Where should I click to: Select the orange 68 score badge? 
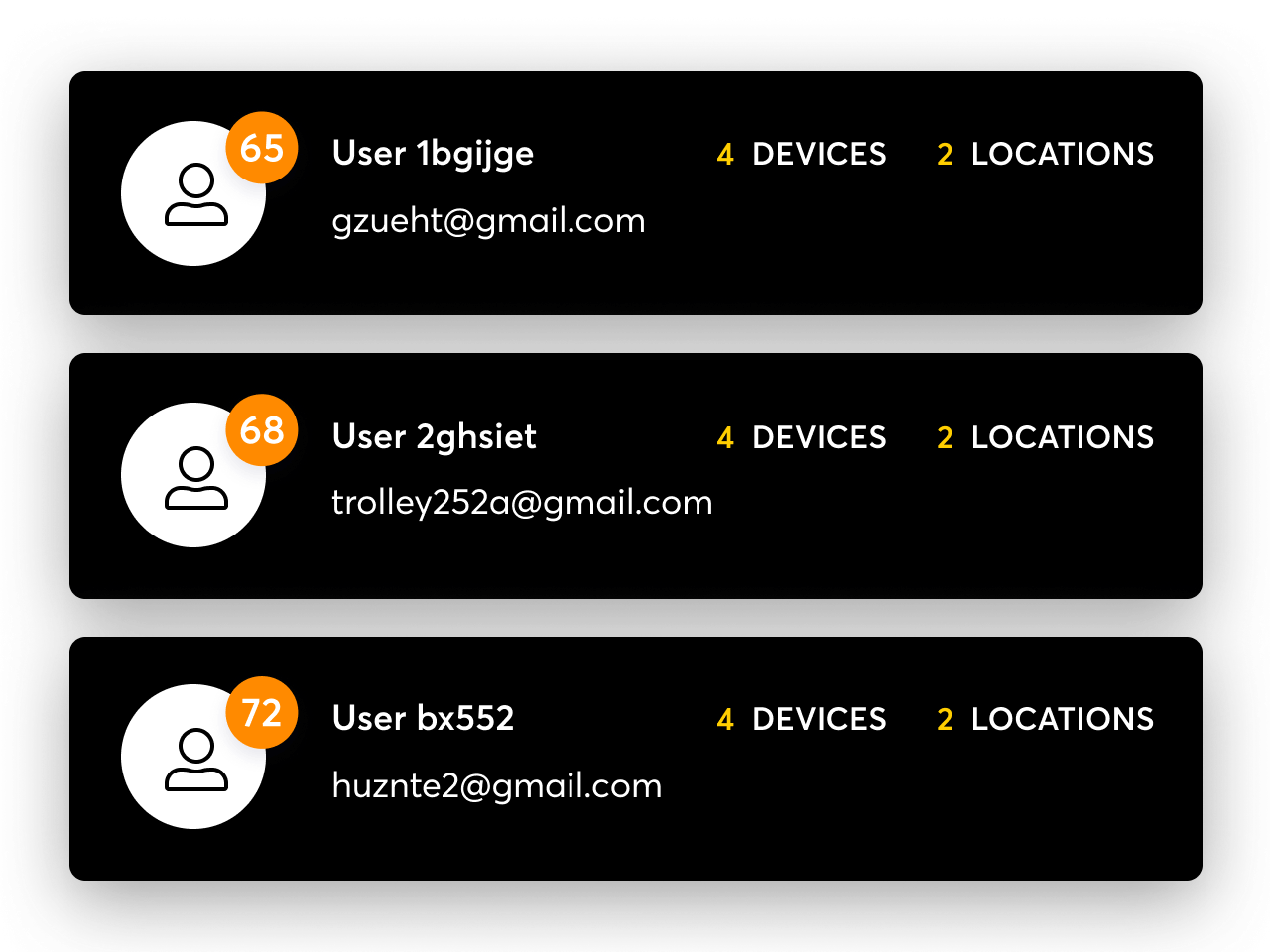[x=262, y=429]
